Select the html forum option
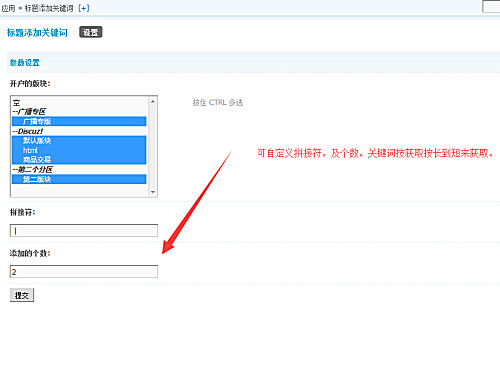 click(x=79, y=150)
